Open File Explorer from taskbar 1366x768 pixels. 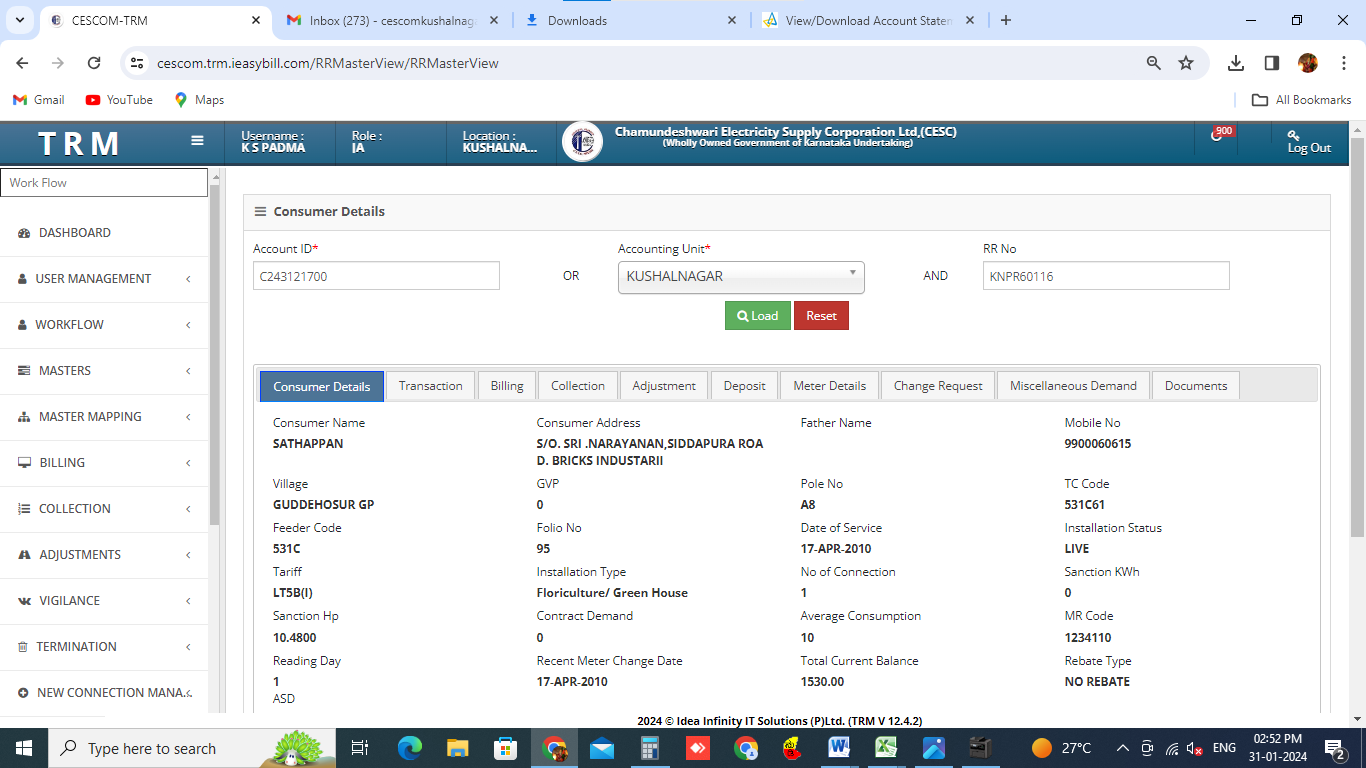[457, 748]
